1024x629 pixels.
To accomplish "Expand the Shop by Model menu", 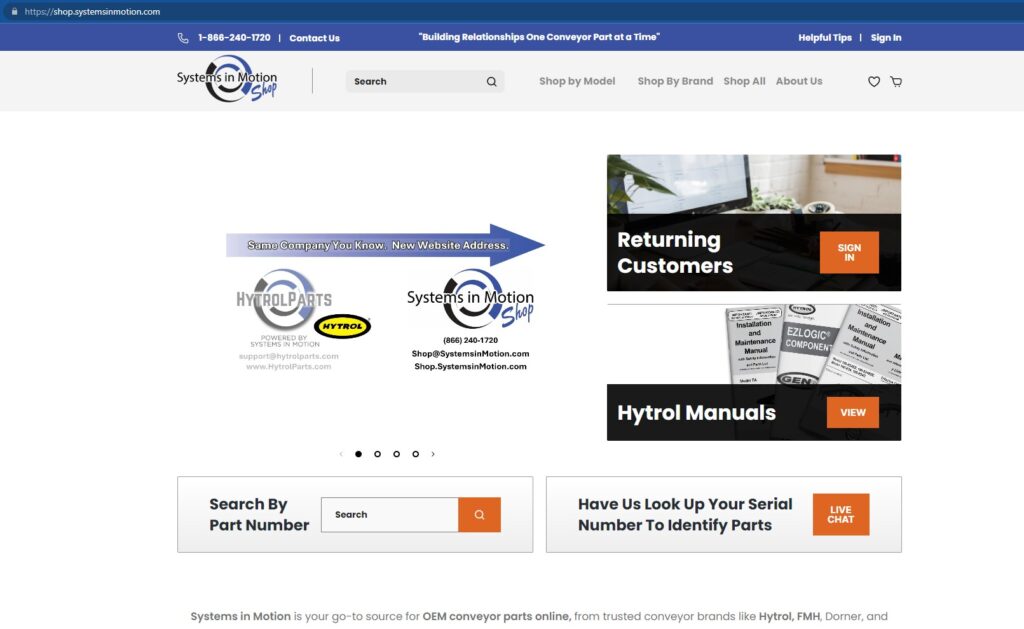I will [577, 82].
